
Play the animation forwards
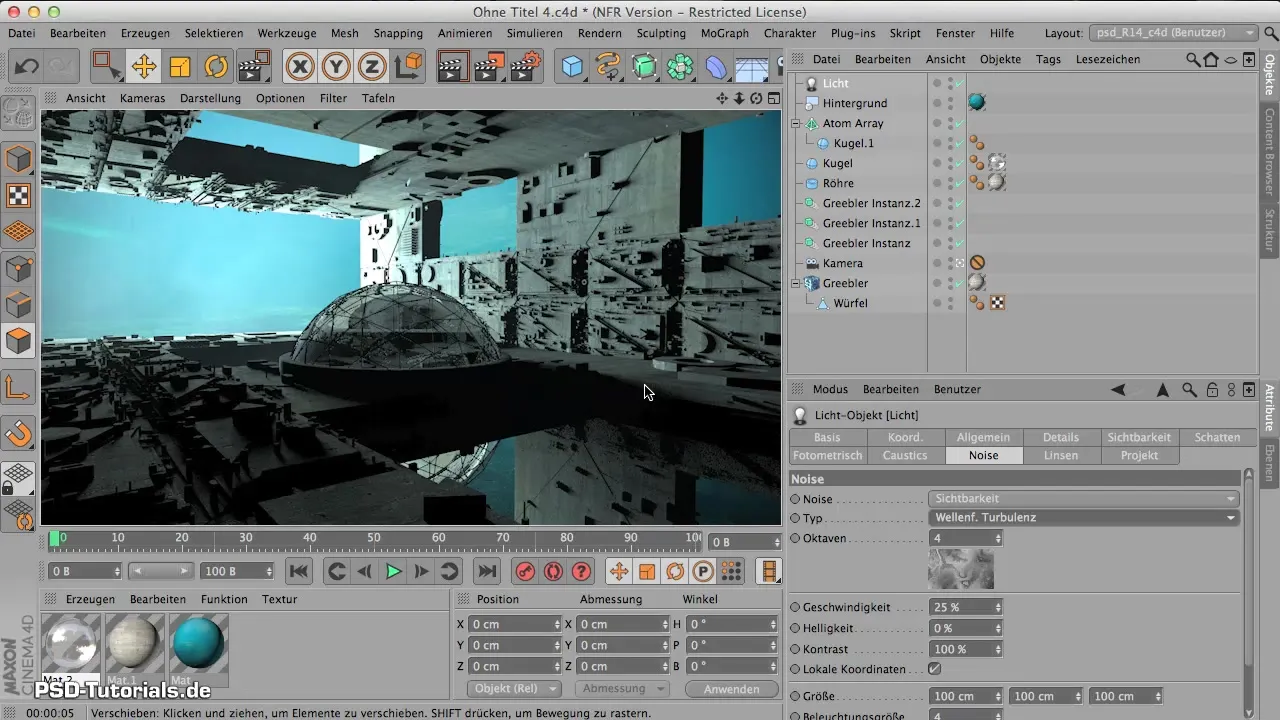coord(393,571)
